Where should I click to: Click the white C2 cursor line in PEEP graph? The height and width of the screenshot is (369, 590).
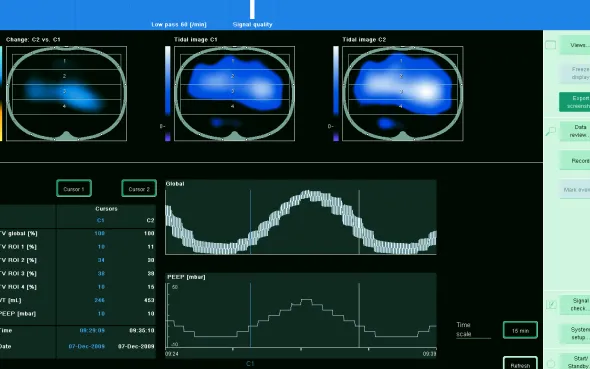359,315
